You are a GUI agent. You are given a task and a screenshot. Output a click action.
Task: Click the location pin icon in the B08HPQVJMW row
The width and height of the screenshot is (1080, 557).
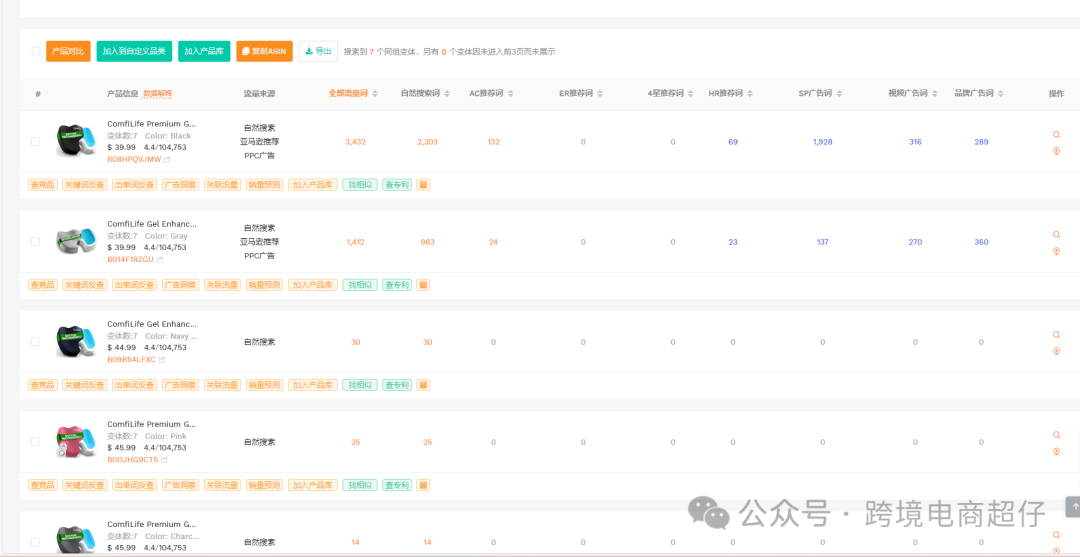[x=1056, y=151]
